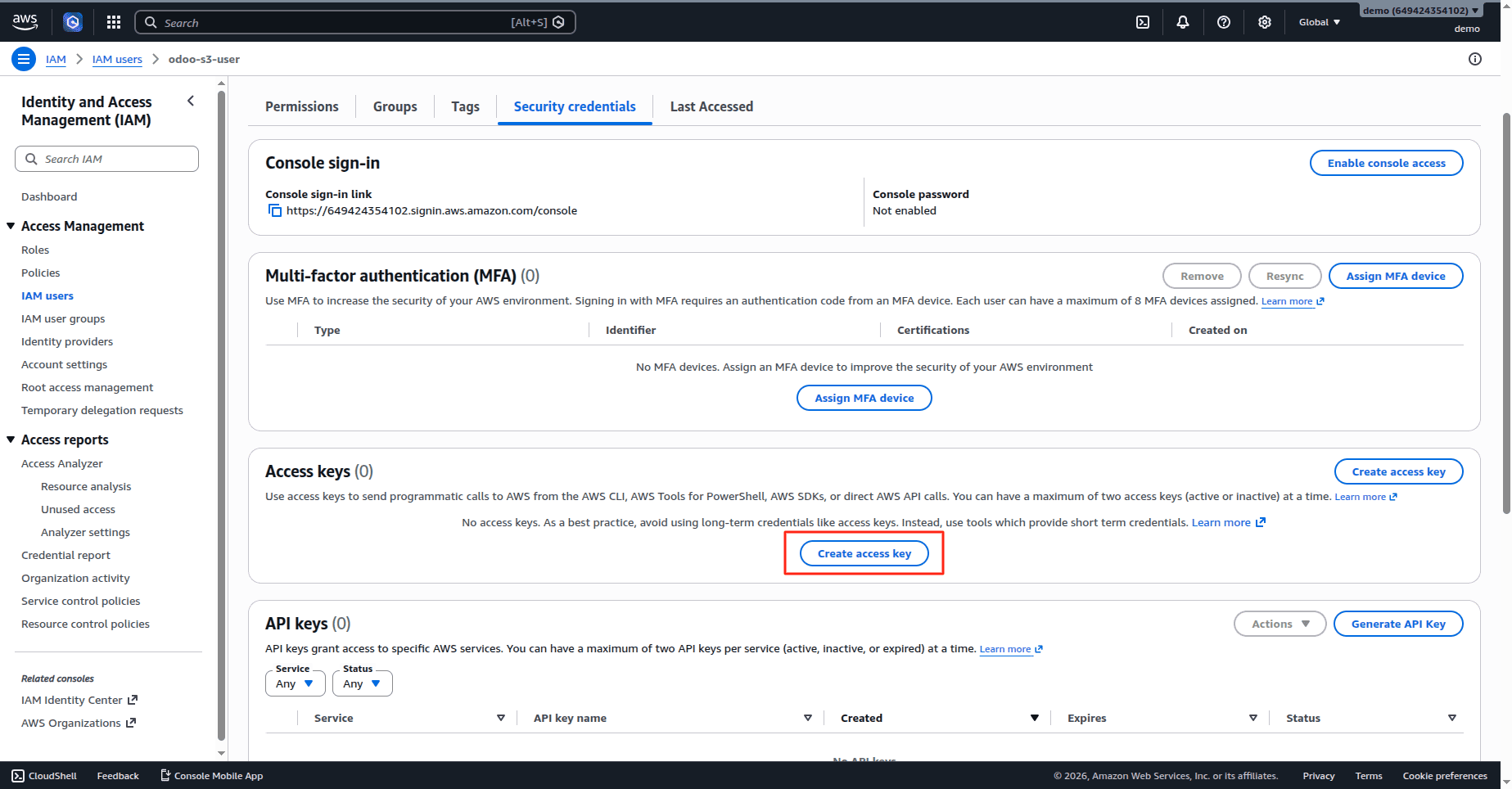Open the services grid menu icon

(x=114, y=22)
